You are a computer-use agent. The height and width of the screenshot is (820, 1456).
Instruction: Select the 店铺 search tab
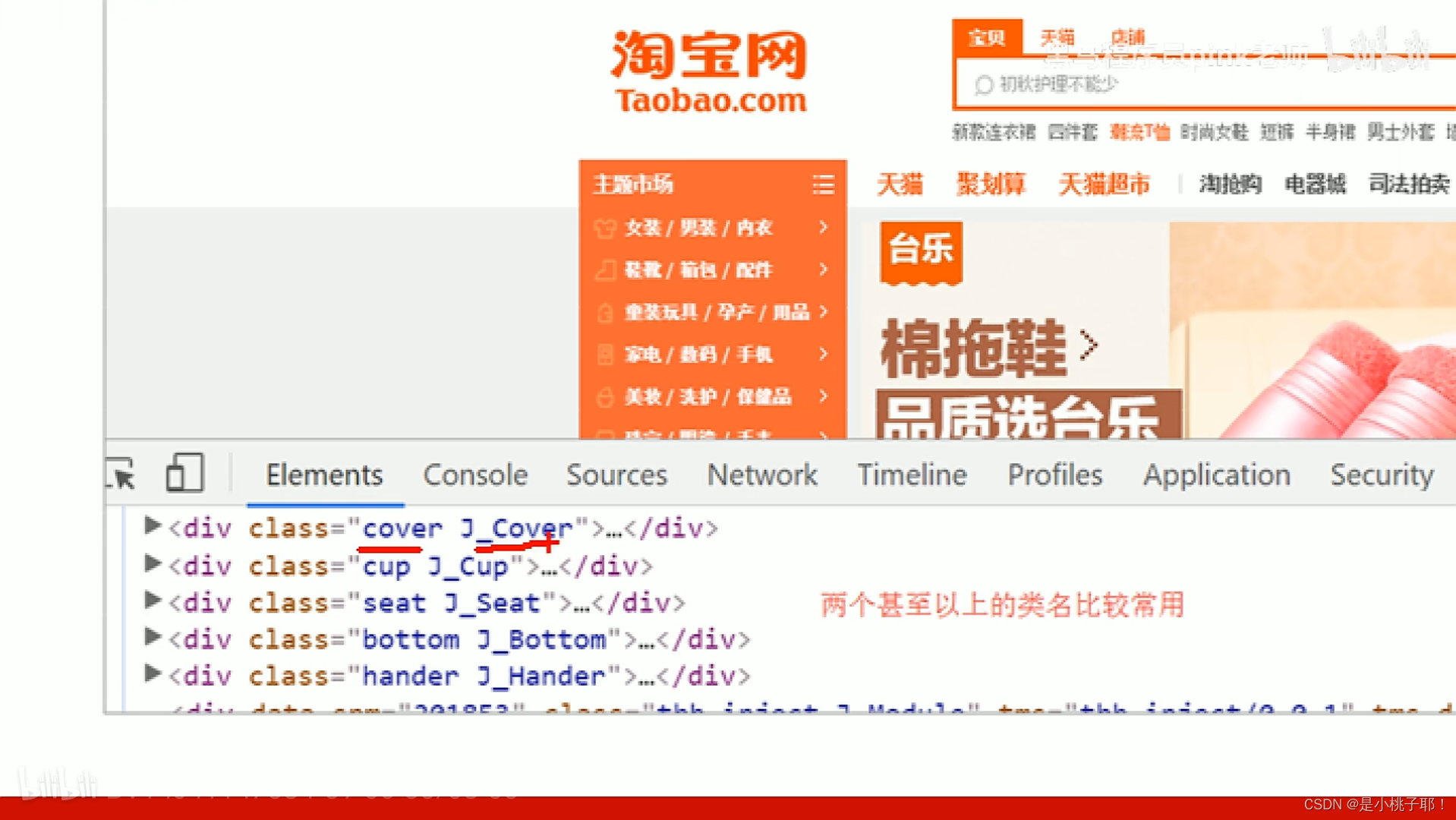click(1128, 37)
